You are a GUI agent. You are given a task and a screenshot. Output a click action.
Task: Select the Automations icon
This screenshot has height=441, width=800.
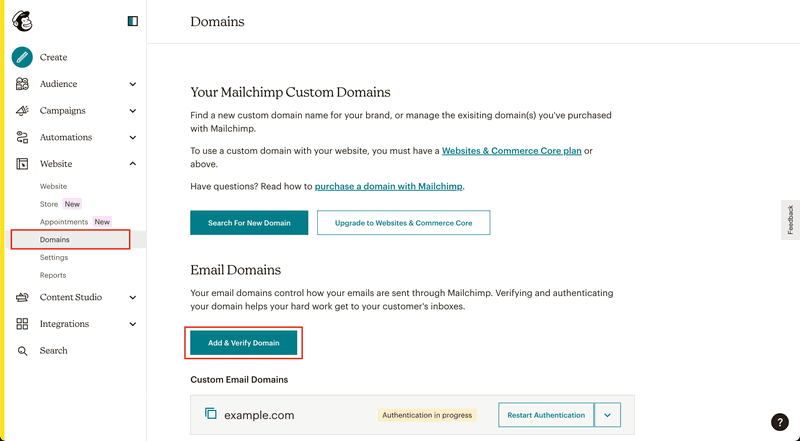click(x=22, y=137)
